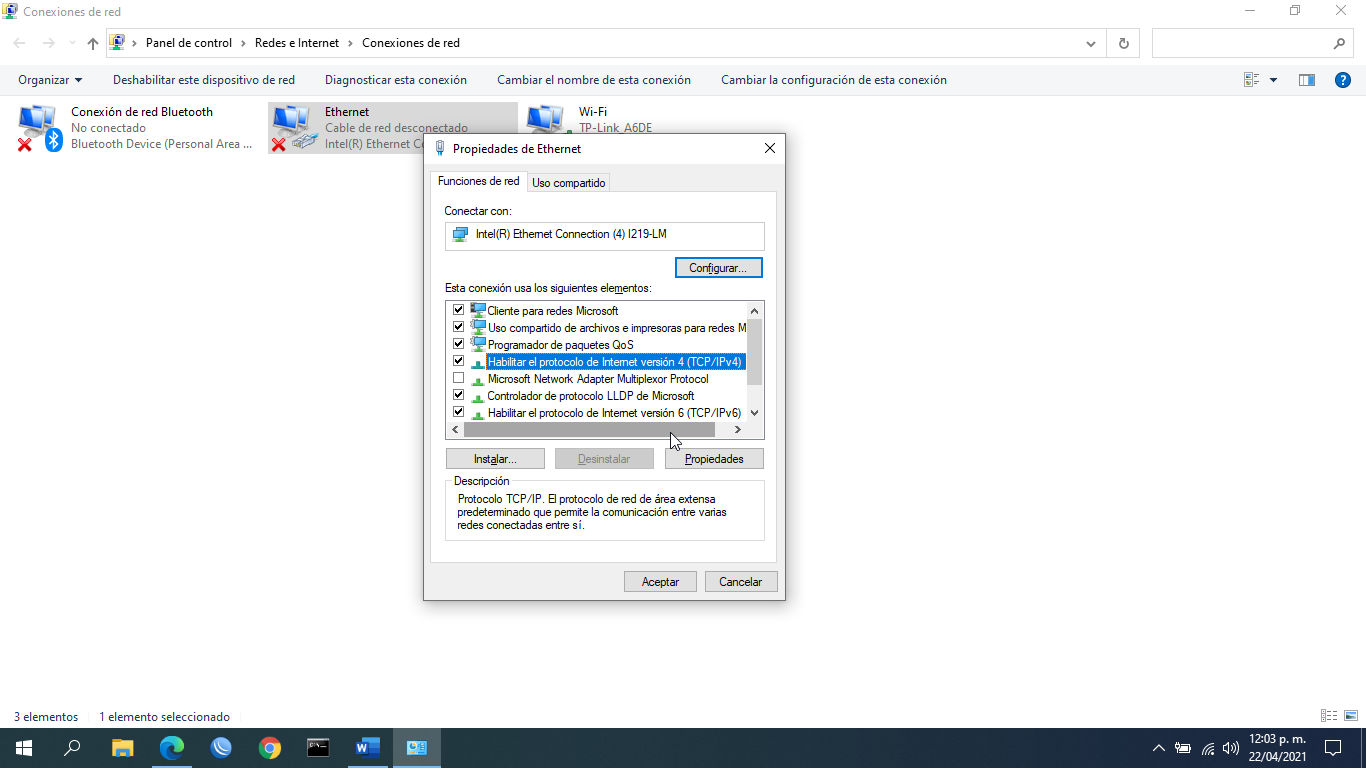Viewport: 1366px width, 768px height.
Task: Open Google Chrome from the taskbar
Action: [x=270, y=747]
